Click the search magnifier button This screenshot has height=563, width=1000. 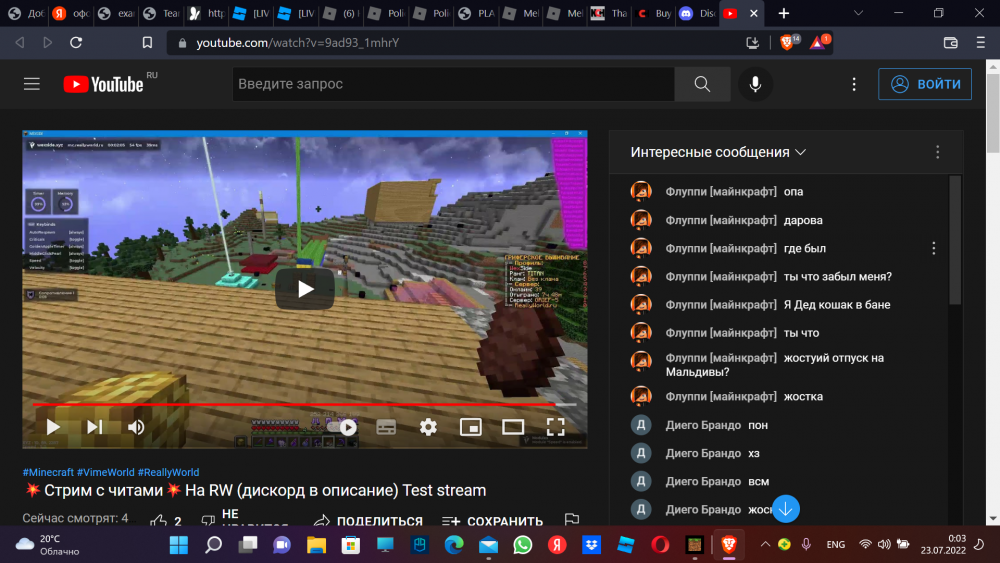[x=702, y=84]
